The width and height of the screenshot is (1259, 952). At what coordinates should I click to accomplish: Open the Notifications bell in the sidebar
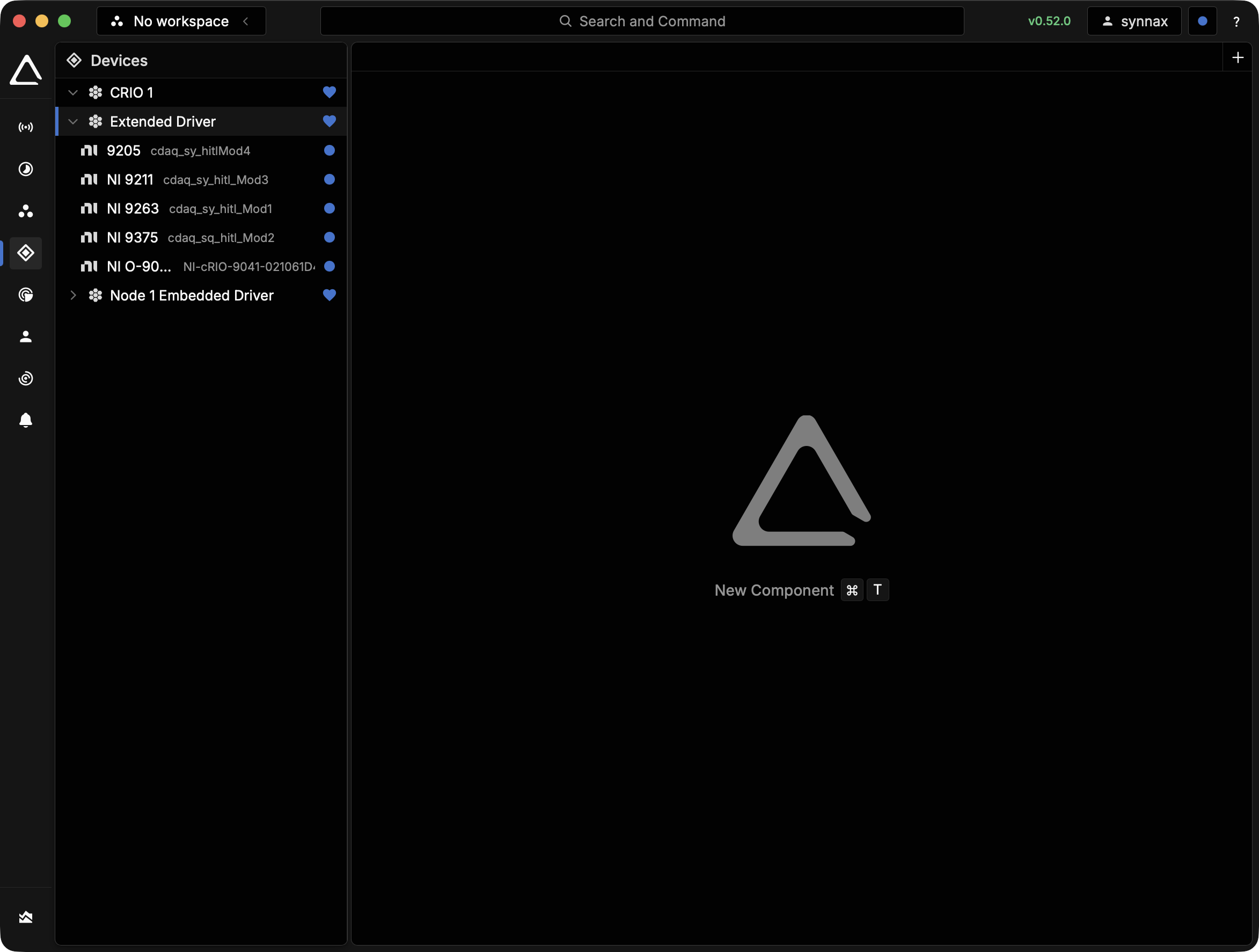26,420
